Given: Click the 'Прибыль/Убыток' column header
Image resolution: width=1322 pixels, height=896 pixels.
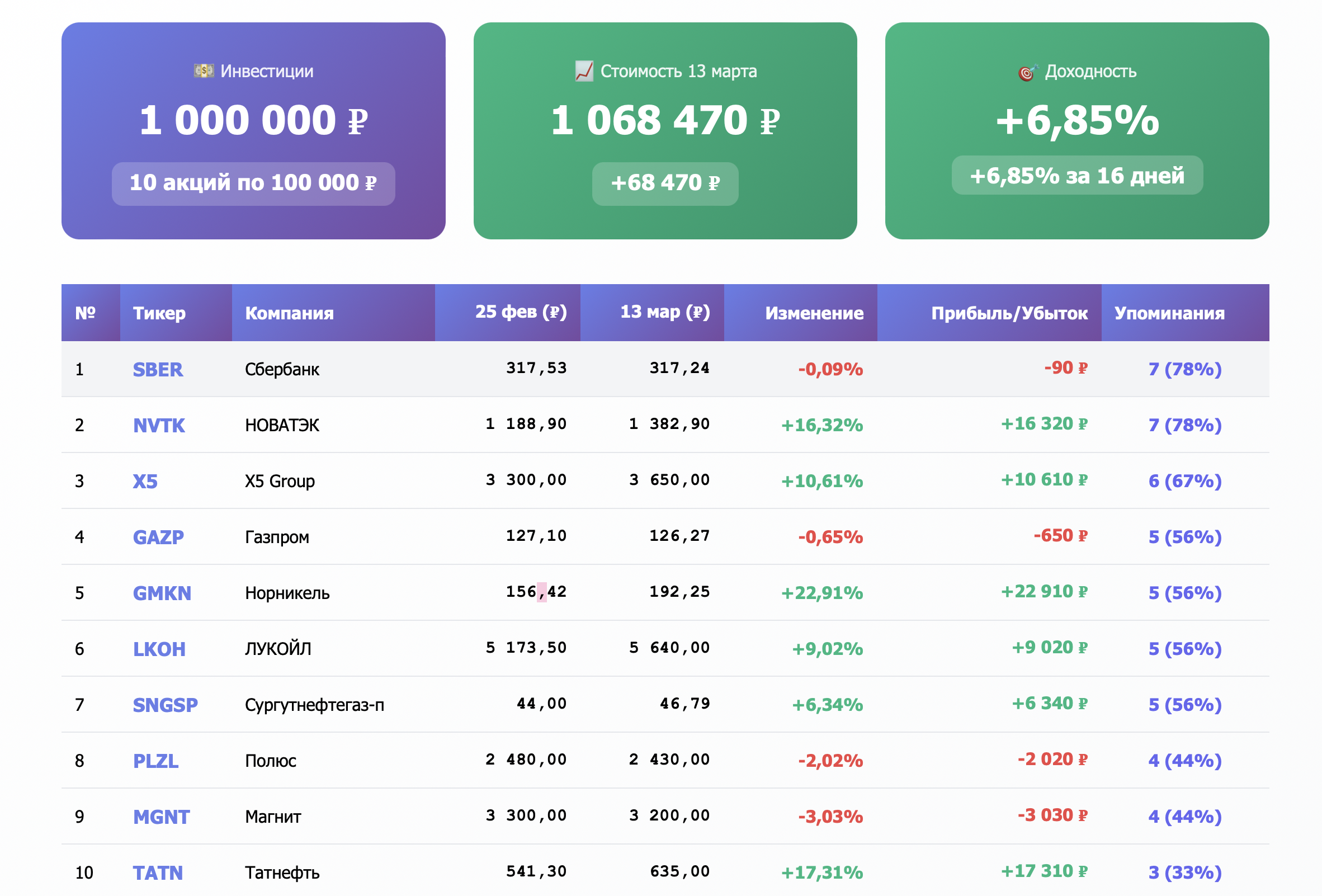Looking at the screenshot, I should pyautogui.click(x=1009, y=313).
